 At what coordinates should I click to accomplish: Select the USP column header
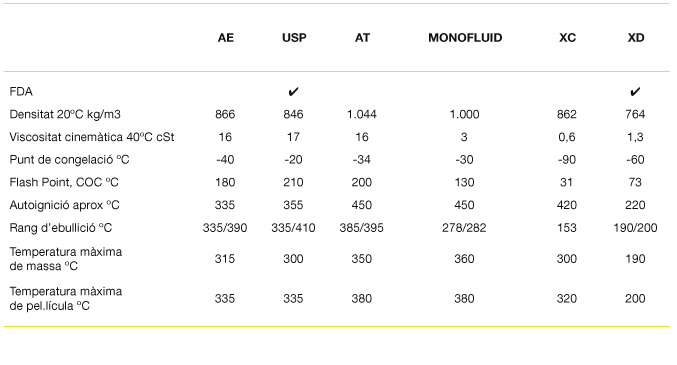294,38
